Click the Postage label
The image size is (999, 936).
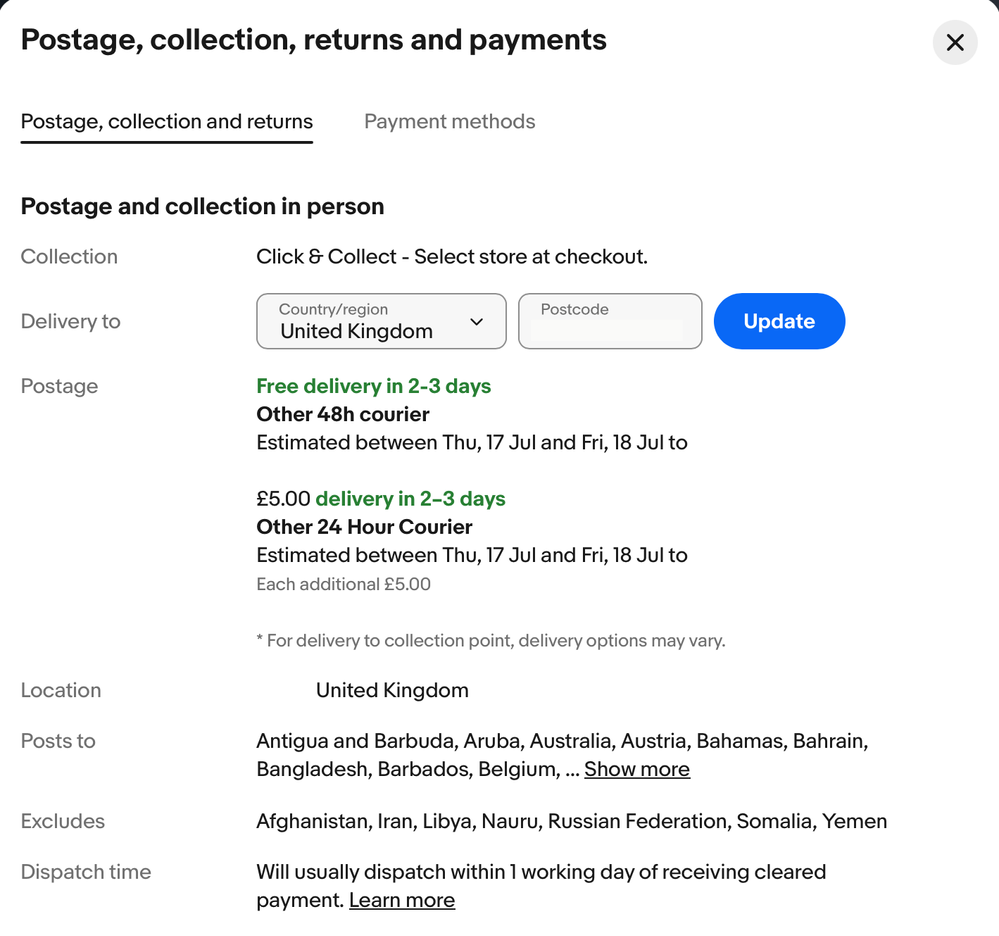(x=59, y=386)
